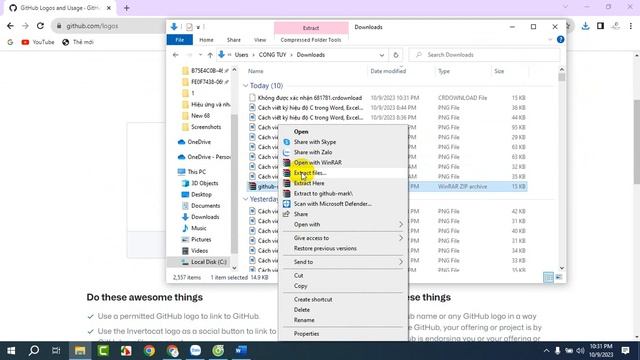Screen dimensions: 640x360
Task: Choose Extract Here from context menu
Action: (x=309, y=183)
